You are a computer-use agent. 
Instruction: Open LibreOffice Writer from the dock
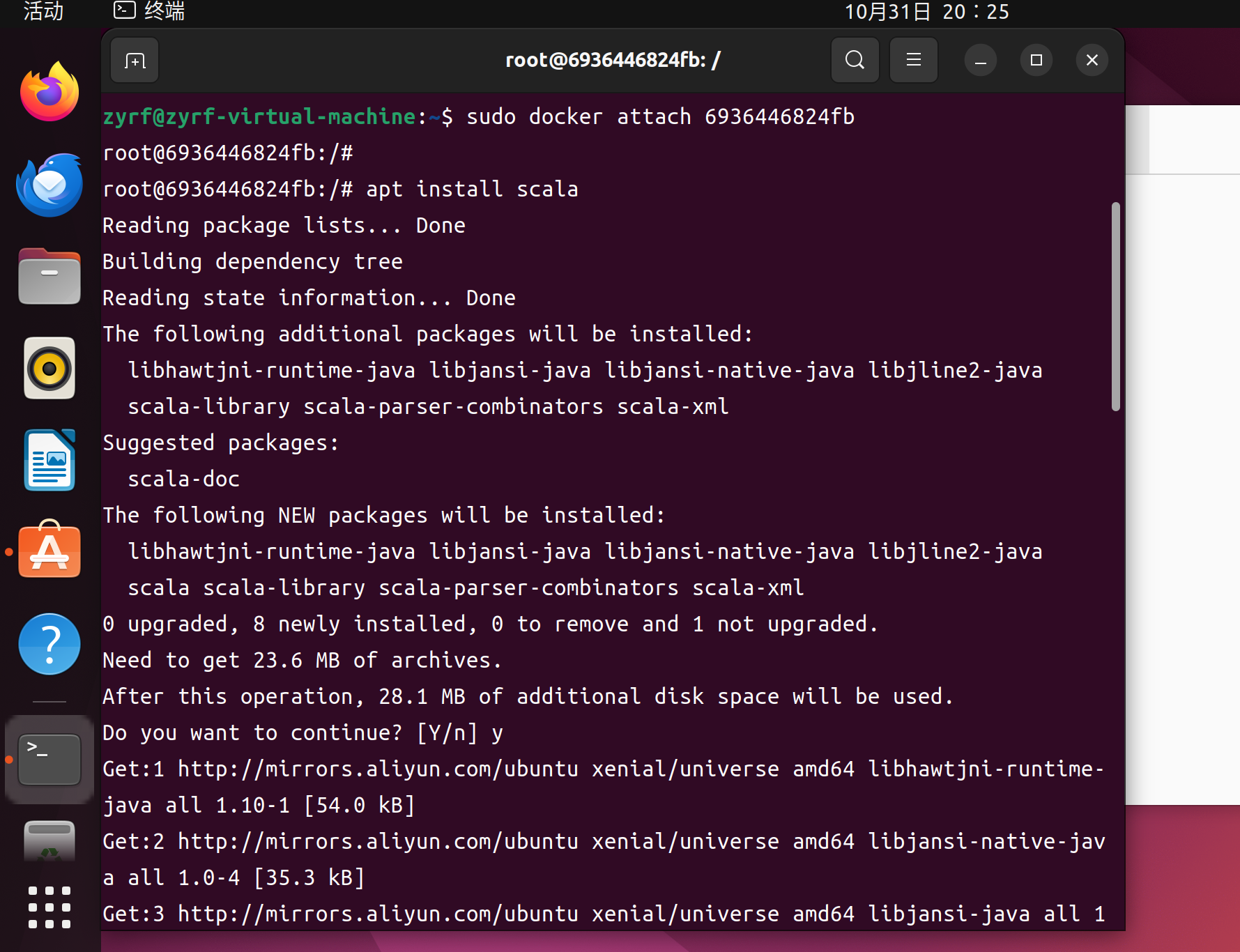(49, 460)
